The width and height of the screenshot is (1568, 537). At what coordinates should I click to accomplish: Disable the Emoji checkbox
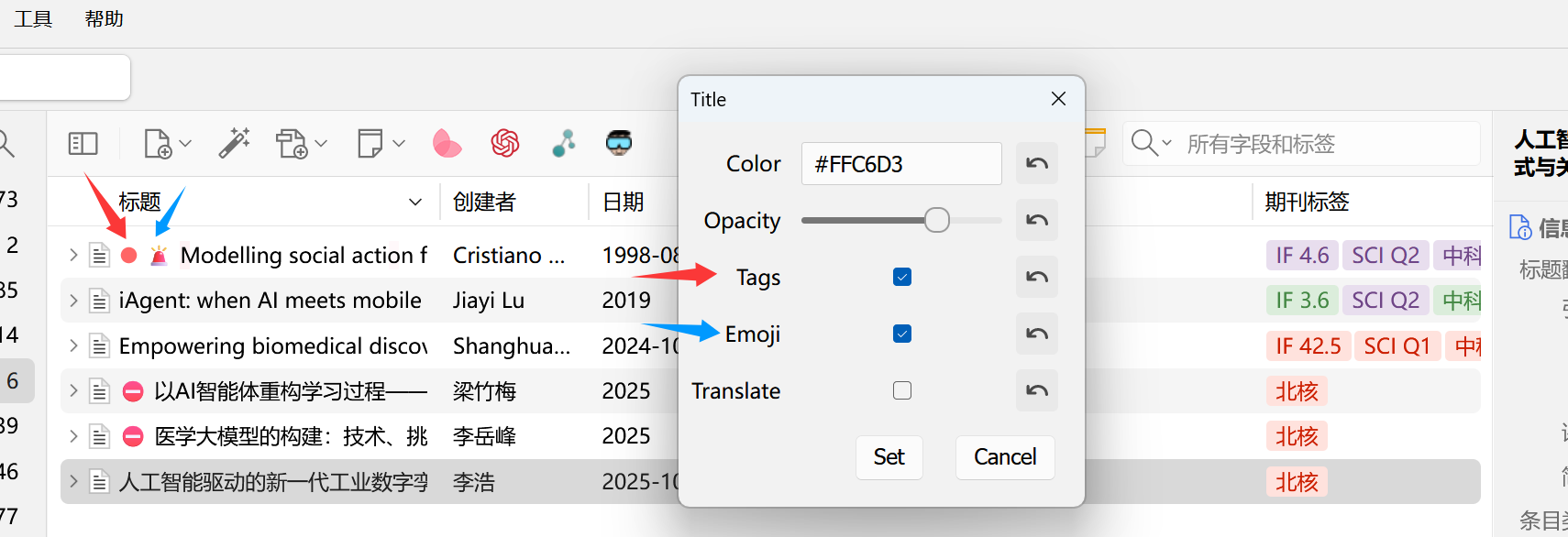pos(901,334)
